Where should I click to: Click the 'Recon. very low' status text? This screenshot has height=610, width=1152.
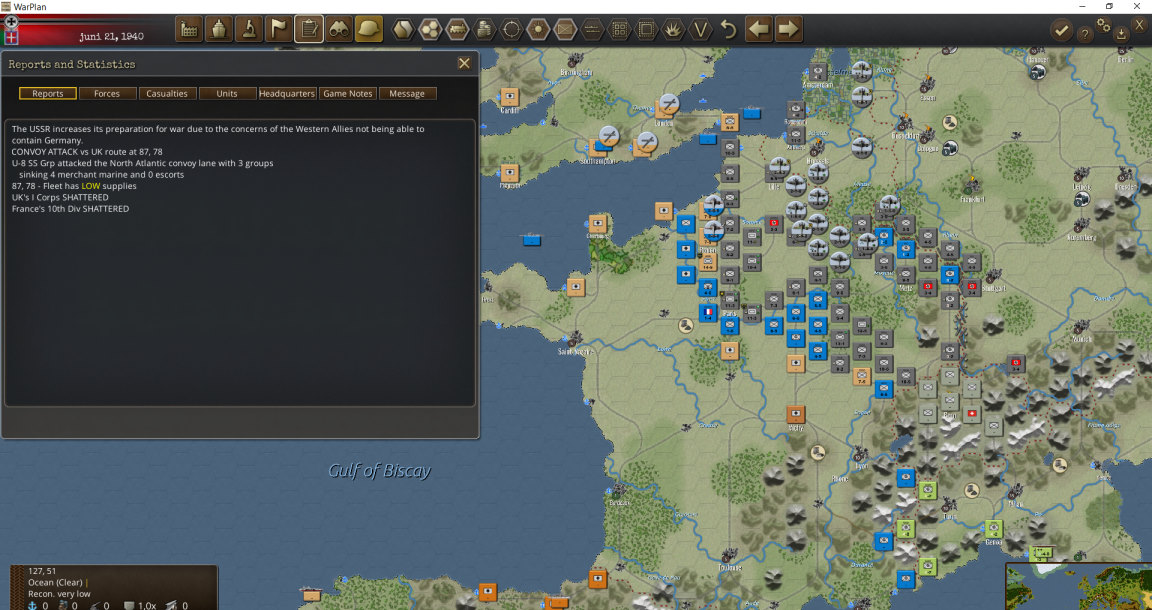click(x=60, y=594)
